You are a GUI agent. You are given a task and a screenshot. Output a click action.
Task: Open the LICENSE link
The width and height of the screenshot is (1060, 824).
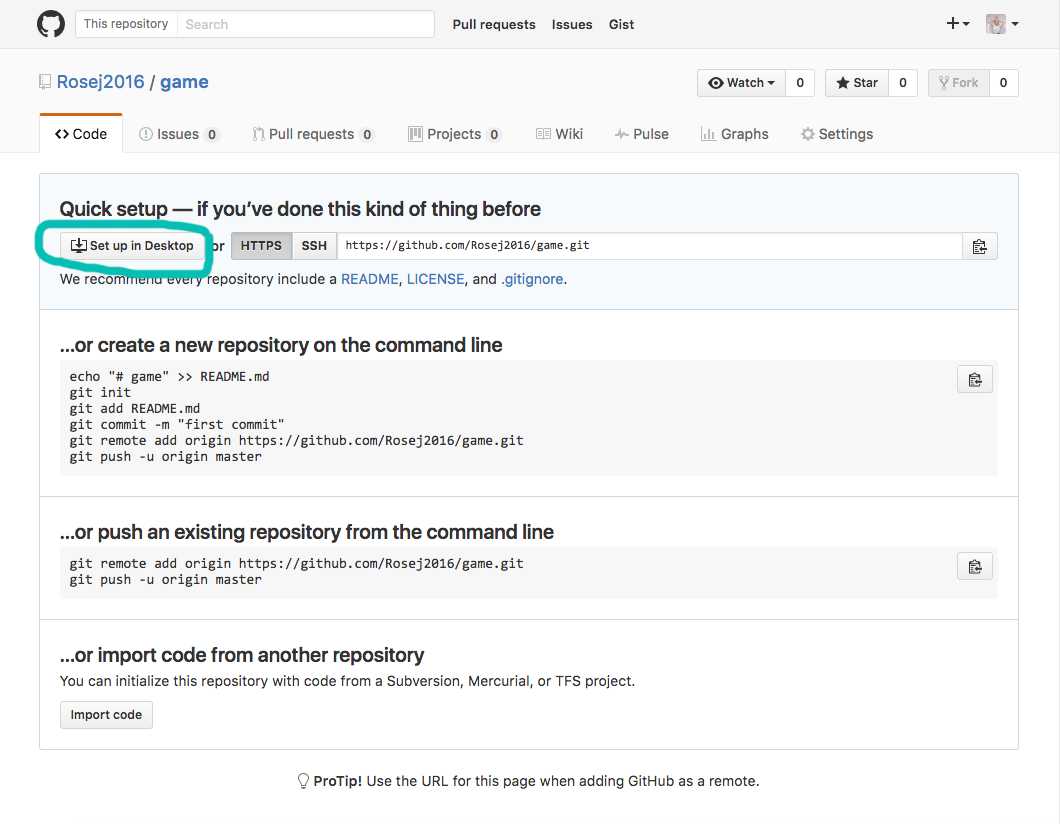click(x=435, y=279)
